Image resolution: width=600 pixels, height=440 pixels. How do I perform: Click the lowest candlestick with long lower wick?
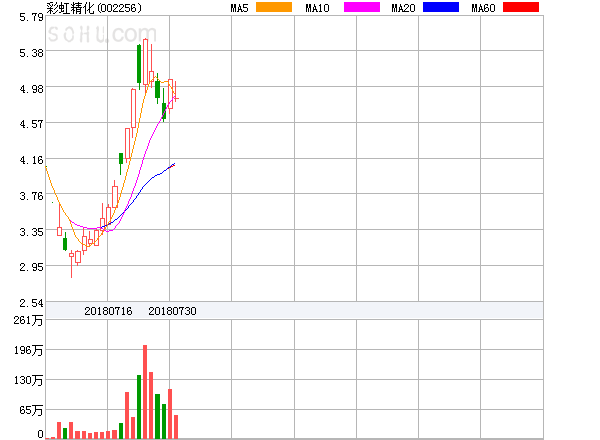point(72,264)
